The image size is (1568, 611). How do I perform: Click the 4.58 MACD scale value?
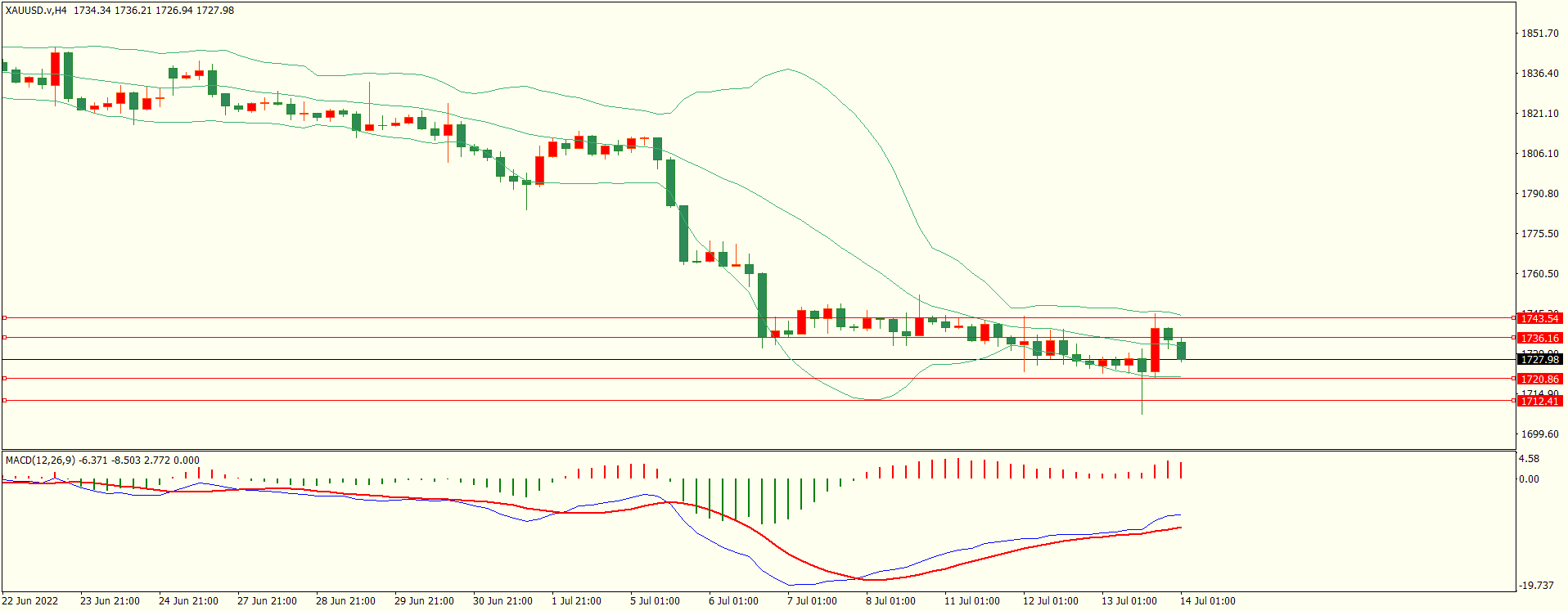tap(1529, 459)
